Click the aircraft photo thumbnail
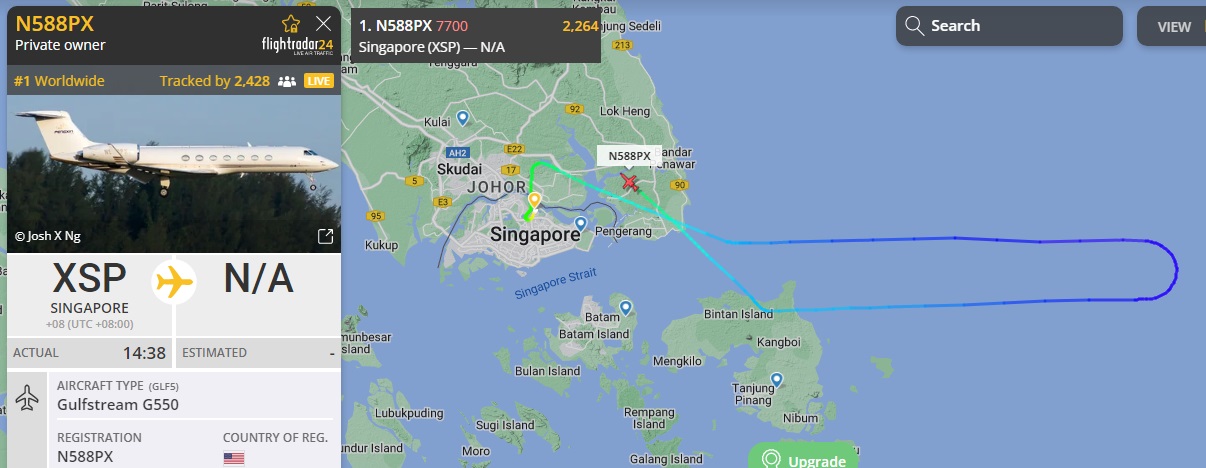This screenshot has height=468, width=1206. 174,173
